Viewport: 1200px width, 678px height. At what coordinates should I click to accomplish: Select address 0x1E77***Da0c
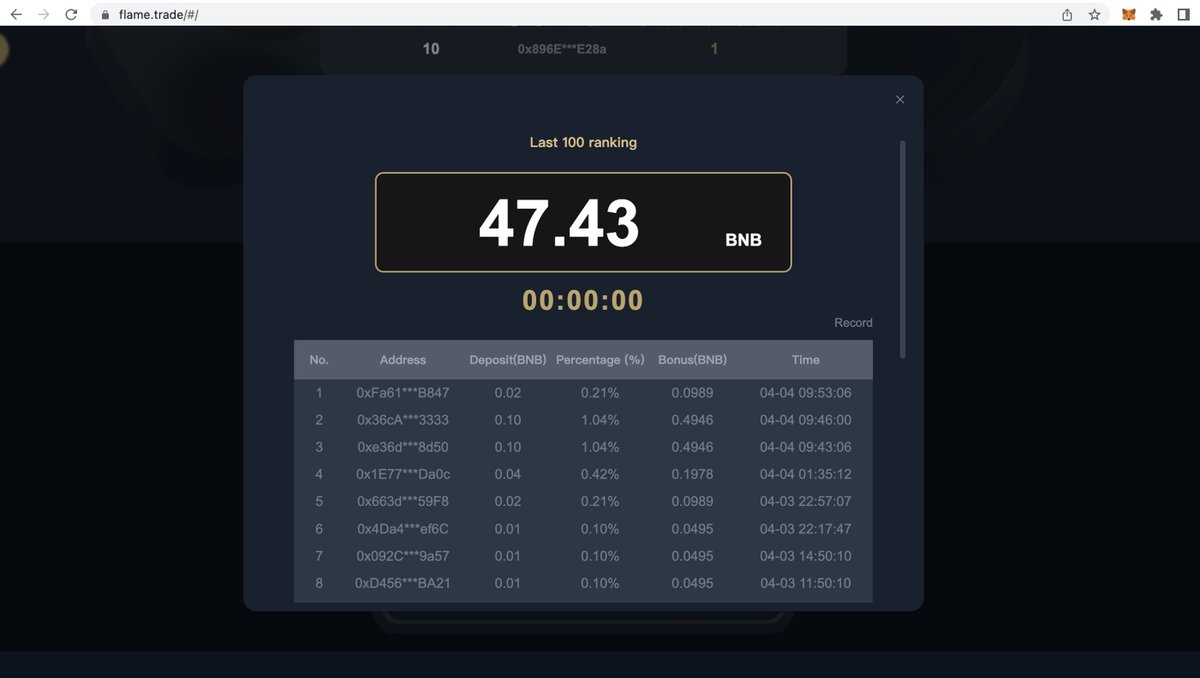click(x=403, y=474)
